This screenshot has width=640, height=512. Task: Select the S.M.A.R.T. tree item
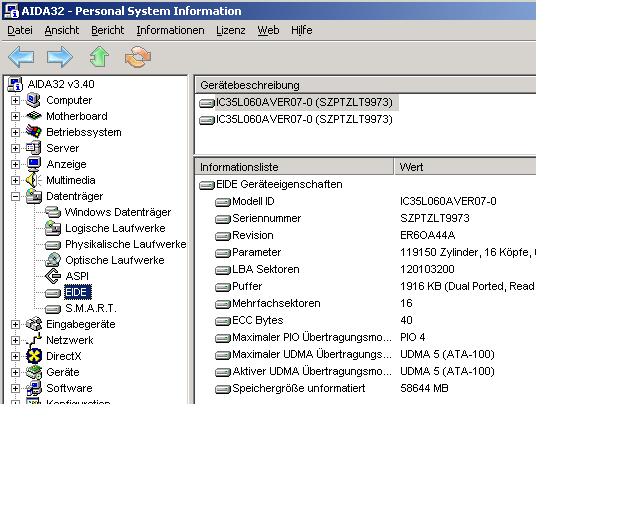(91, 308)
